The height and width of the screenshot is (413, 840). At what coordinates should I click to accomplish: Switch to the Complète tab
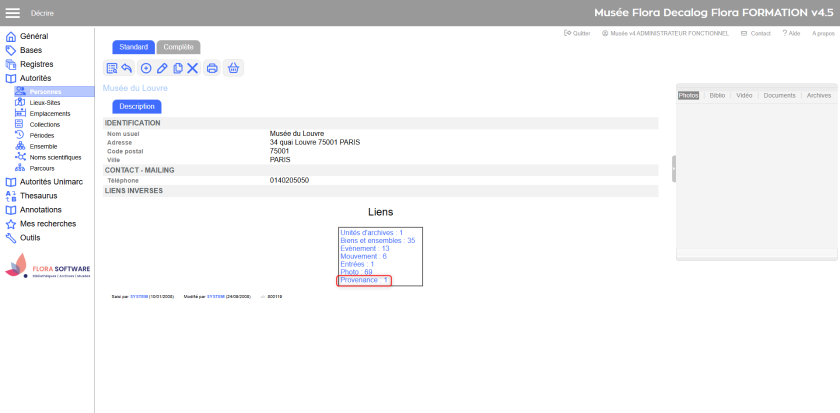(178, 47)
